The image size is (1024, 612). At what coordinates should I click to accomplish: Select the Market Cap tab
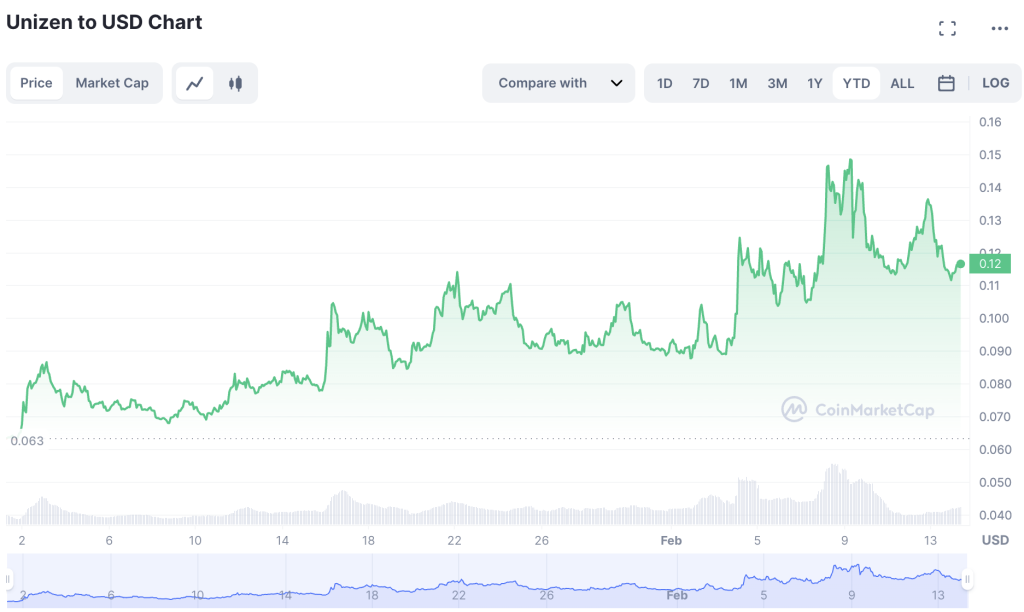(x=112, y=83)
